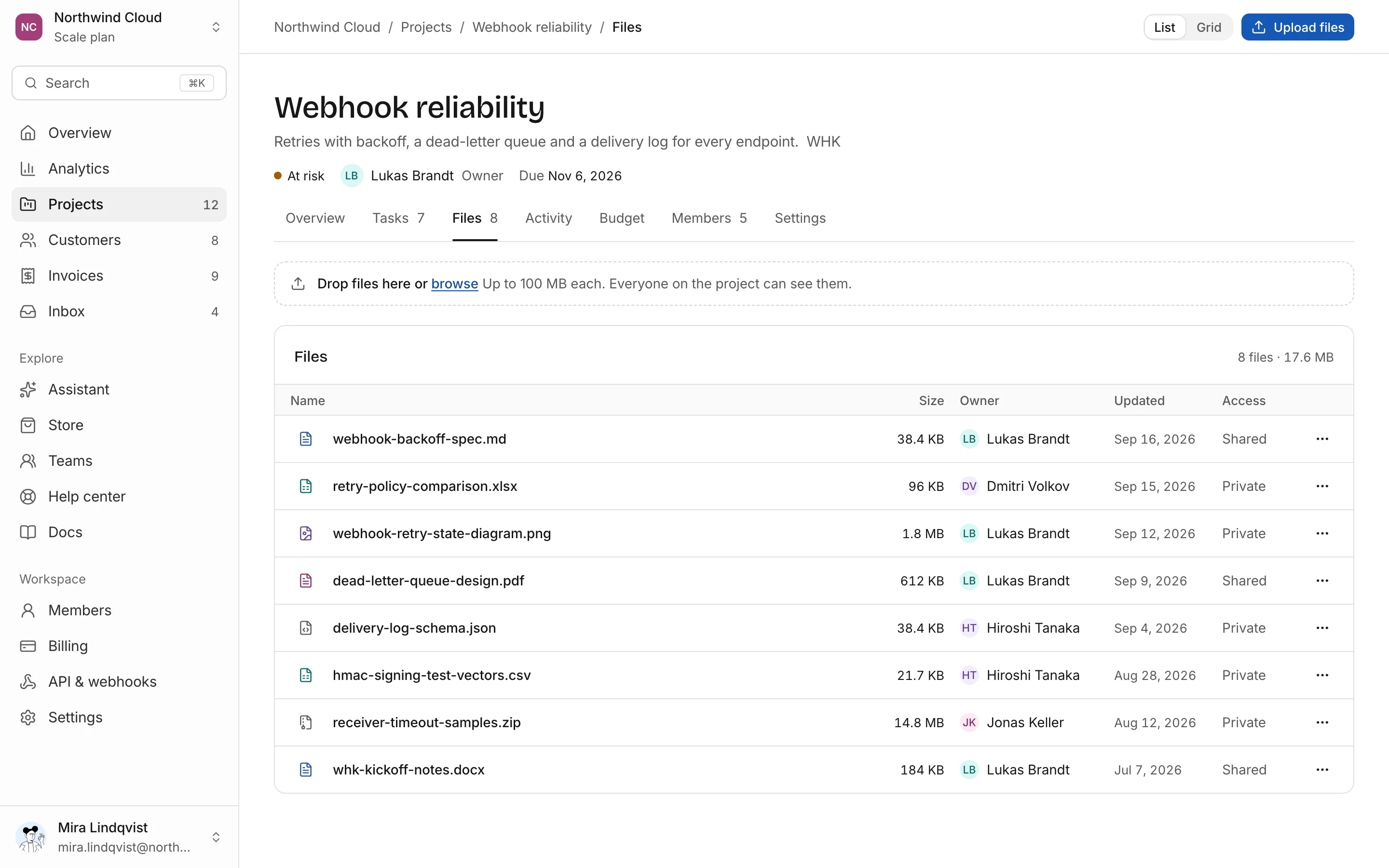Open workspace Settings in sidebar

[119, 717]
